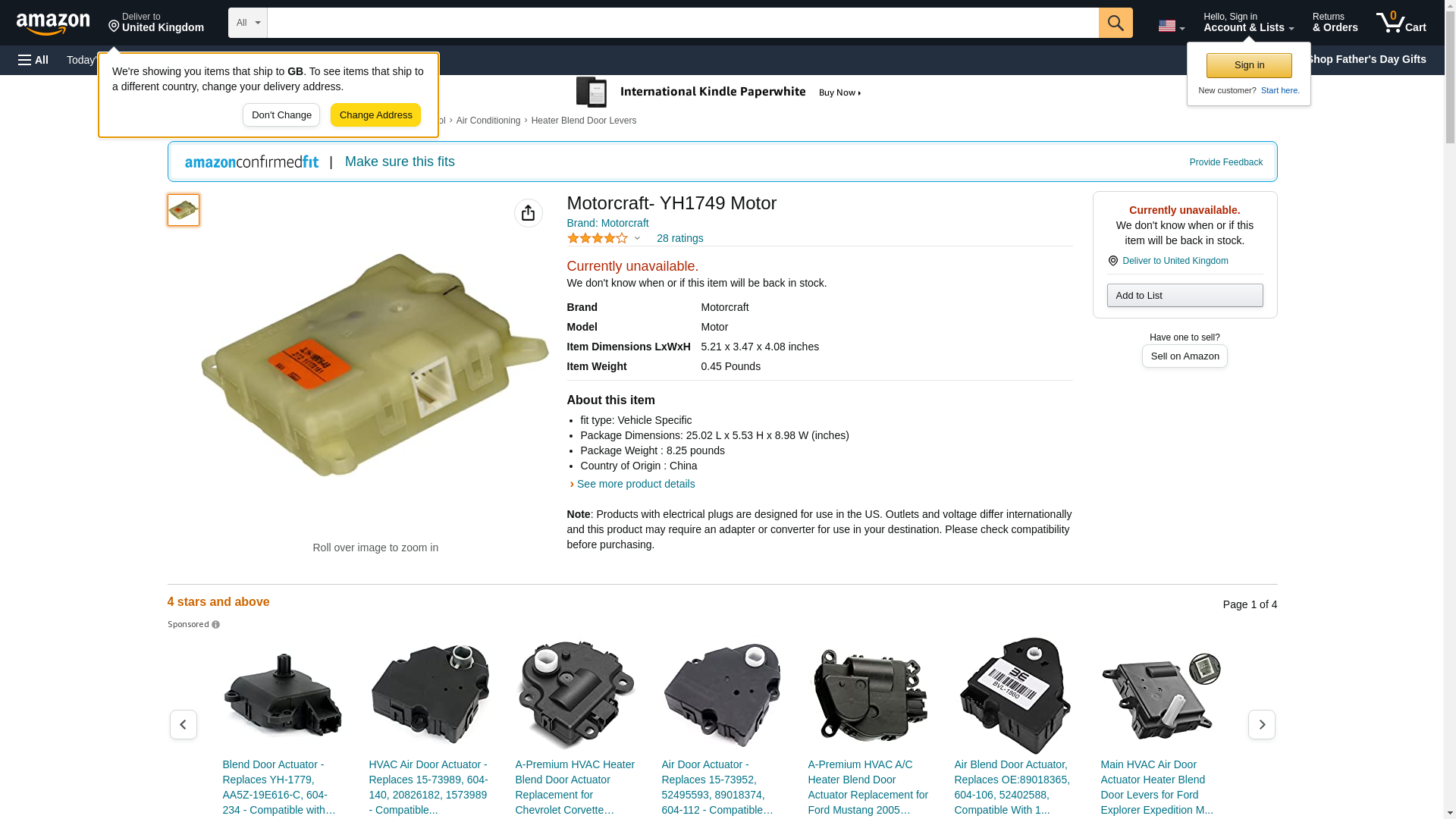Click the carousel previous arrow

(183, 725)
